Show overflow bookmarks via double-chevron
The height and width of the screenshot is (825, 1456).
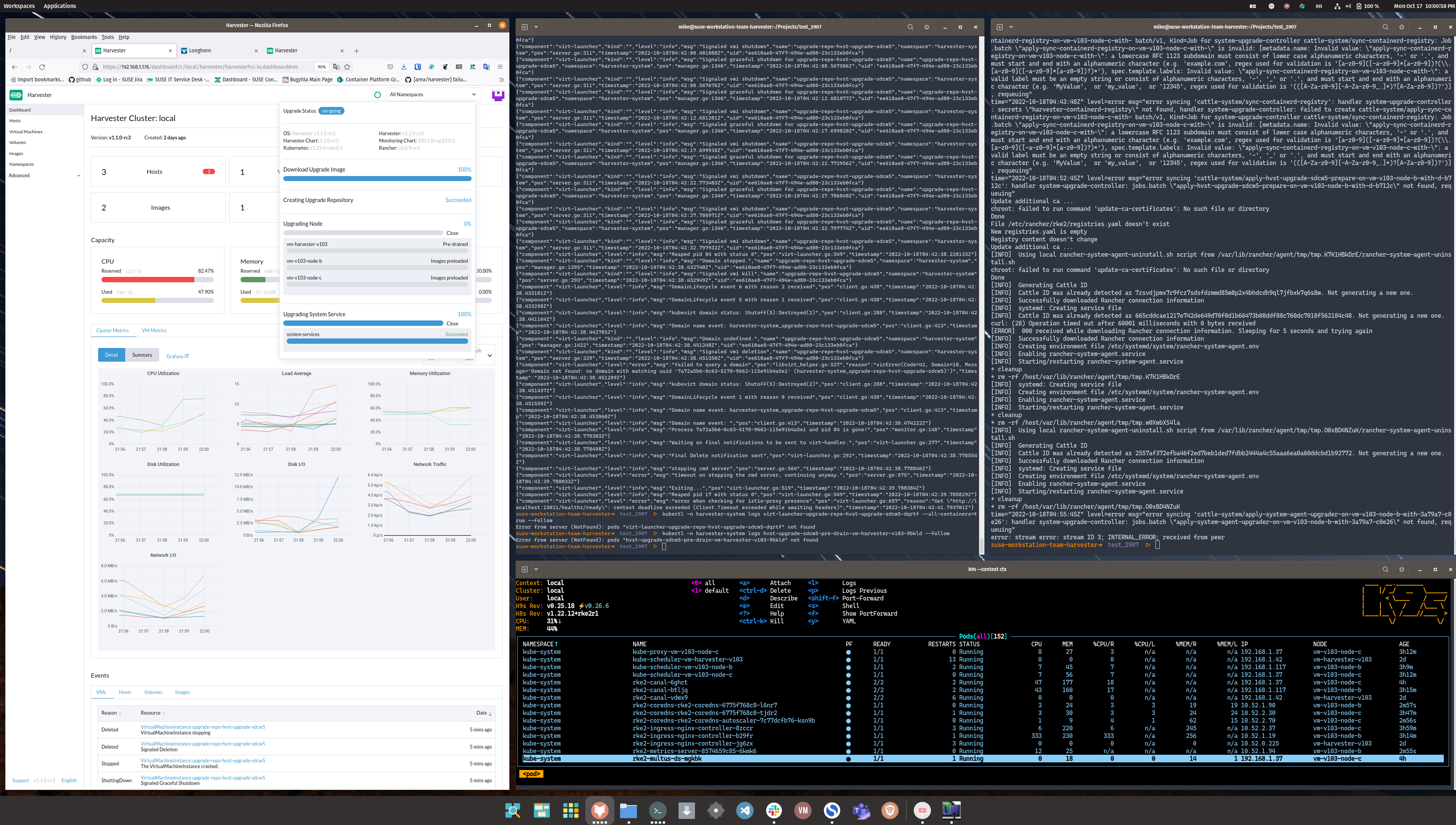click(502, 79)
